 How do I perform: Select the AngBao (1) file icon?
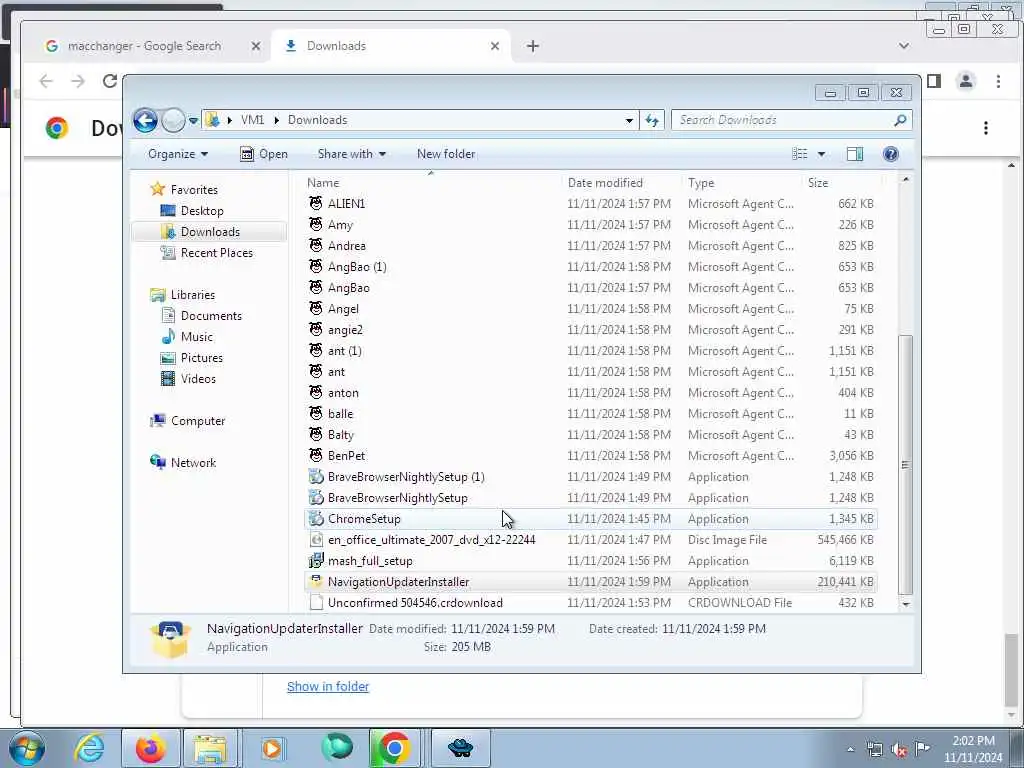316,266
